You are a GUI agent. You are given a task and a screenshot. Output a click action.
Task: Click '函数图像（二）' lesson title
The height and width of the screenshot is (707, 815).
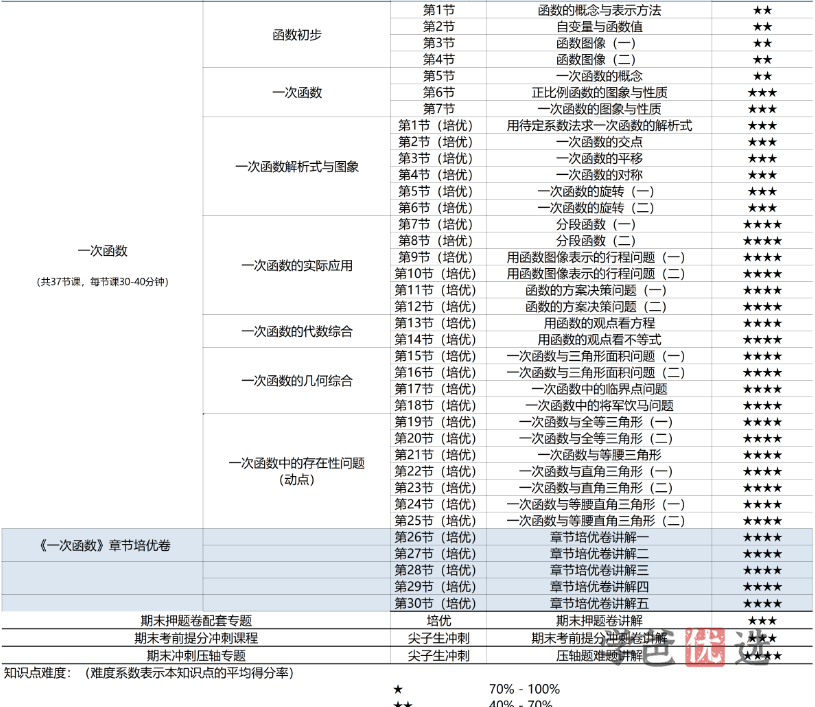tap(599, 60)
